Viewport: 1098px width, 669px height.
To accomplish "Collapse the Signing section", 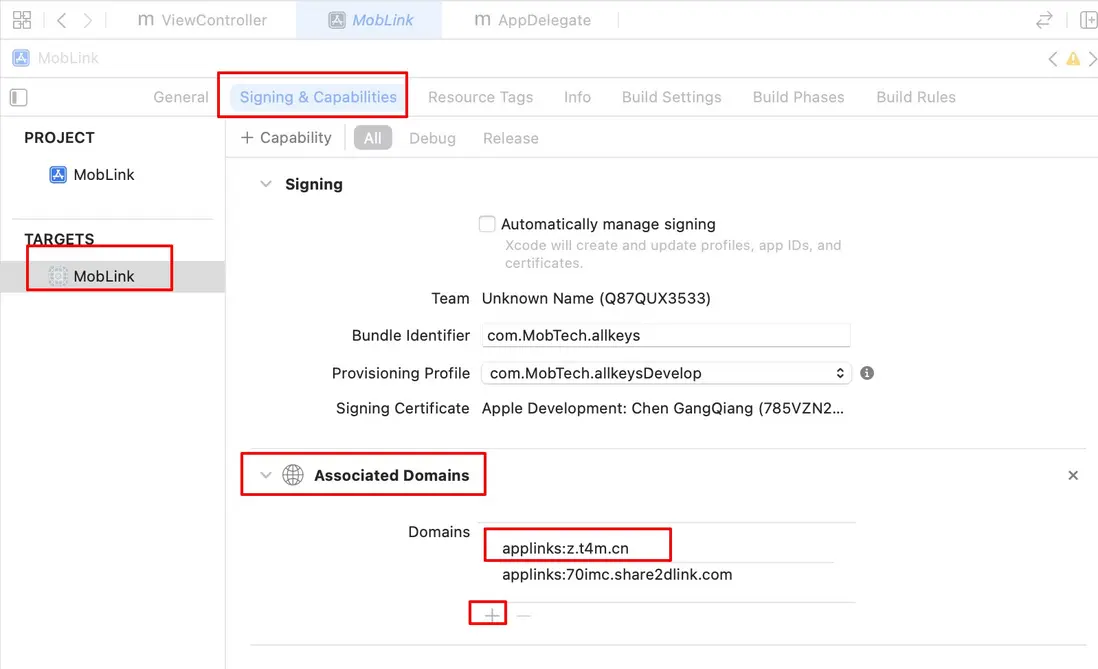I will coord(265,184).
